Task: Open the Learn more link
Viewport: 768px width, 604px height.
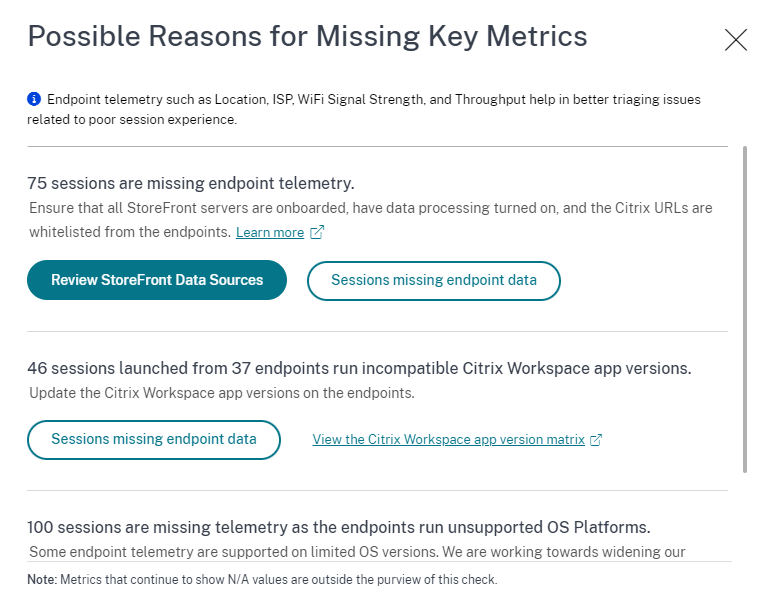Action: tap(270, 232)
